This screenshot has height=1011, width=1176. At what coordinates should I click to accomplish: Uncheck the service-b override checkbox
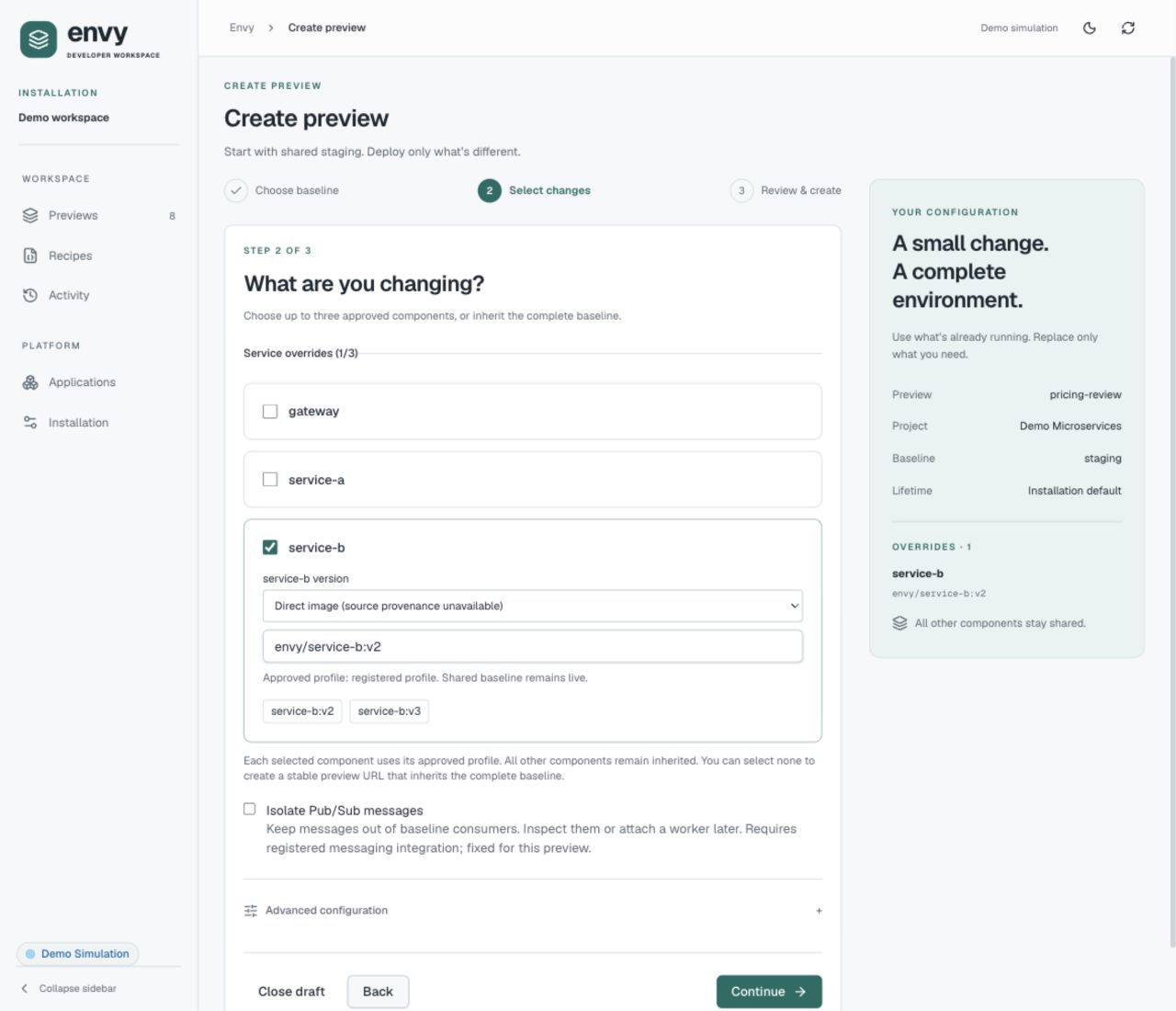(270, 548)
